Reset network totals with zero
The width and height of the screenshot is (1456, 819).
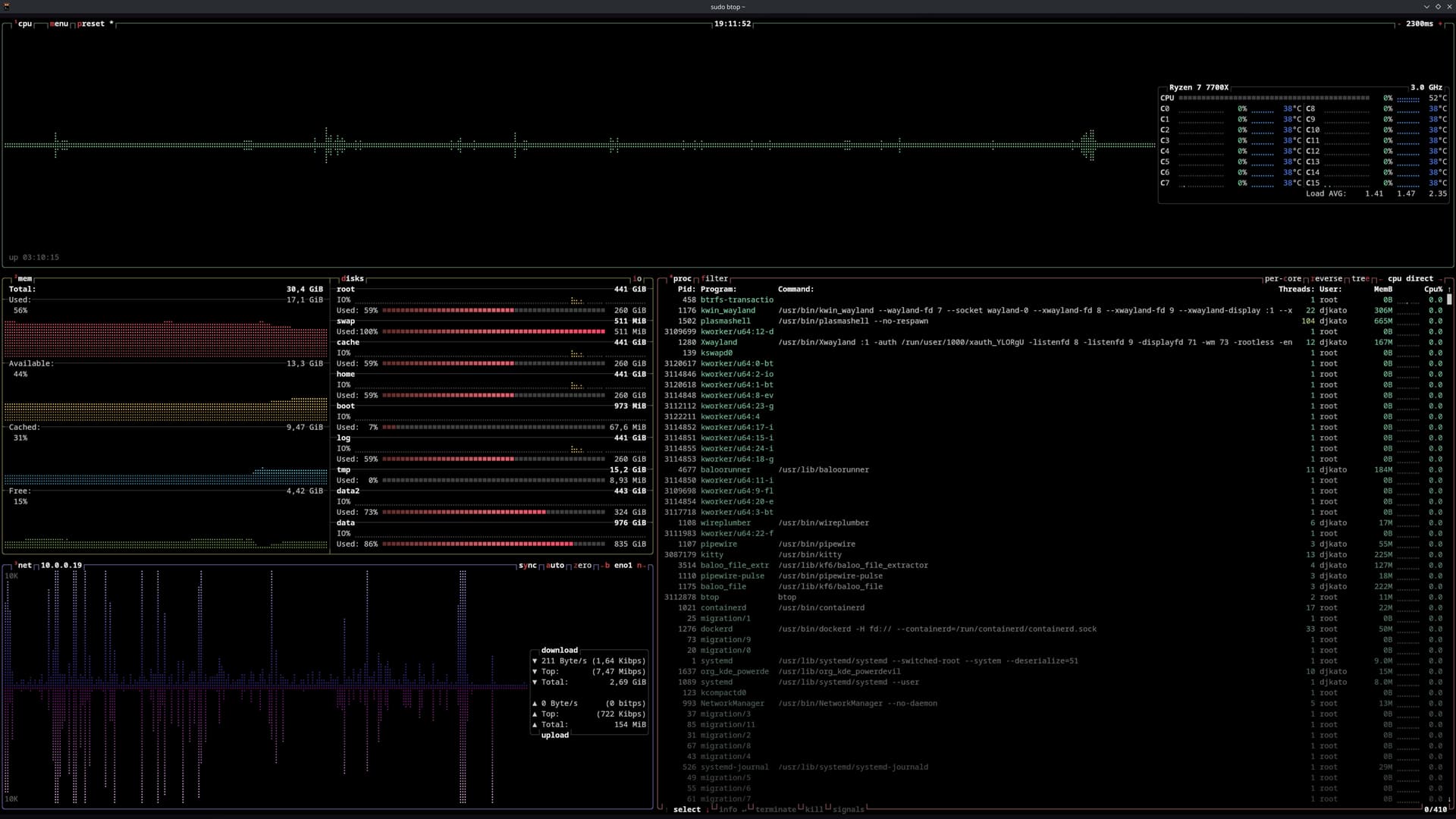pyautogui.click(x=582, y=566)
